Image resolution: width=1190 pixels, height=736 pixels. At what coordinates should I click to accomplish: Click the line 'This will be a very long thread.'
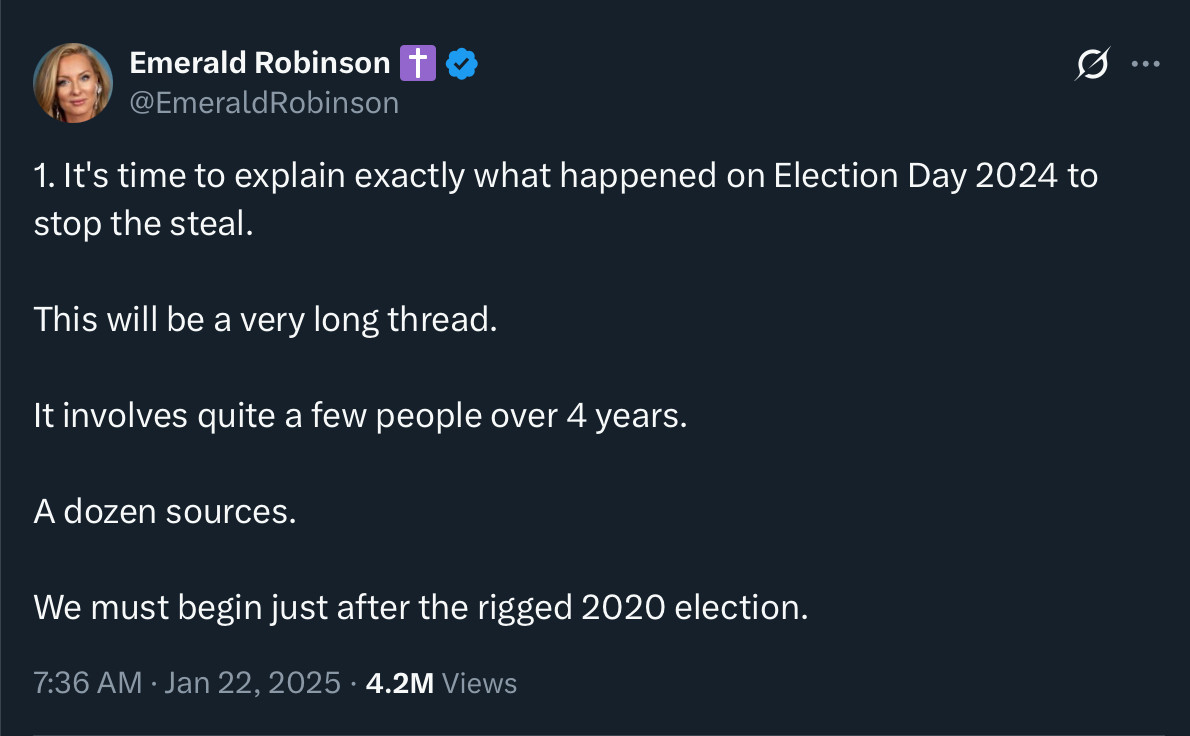pyautogui.click(x=265, y=319)
